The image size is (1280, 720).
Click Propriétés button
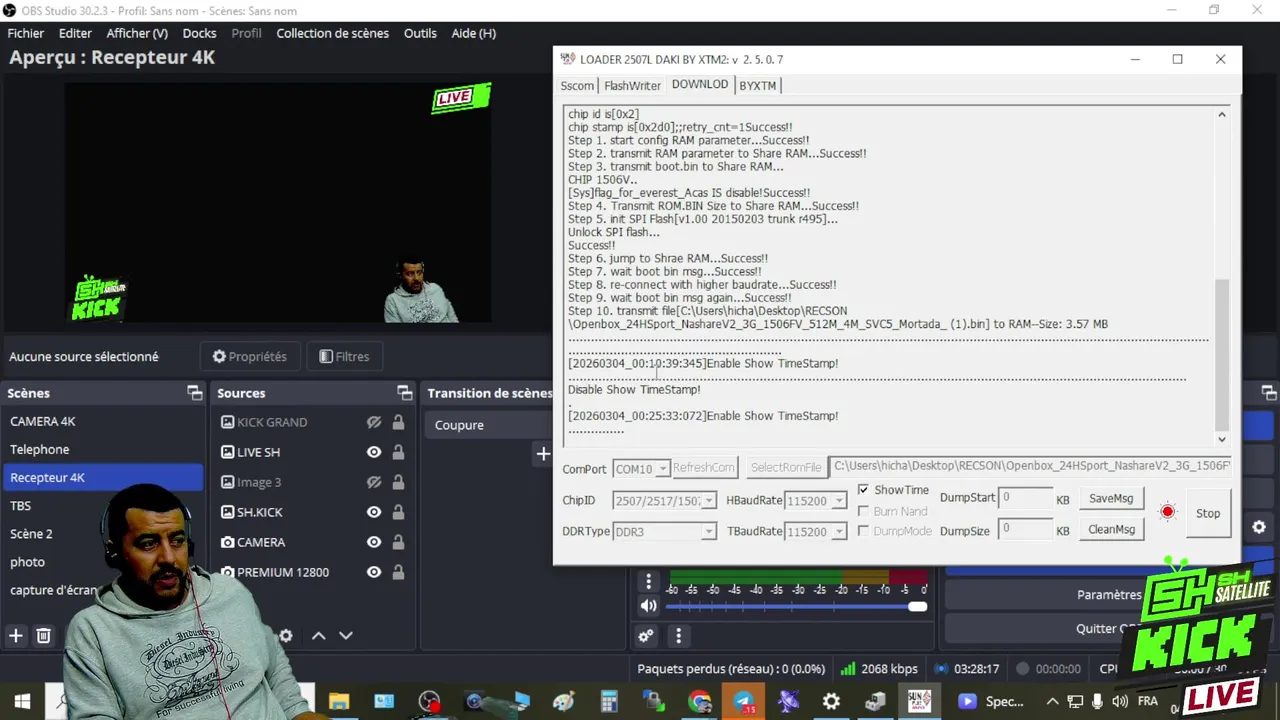pos(250,356)
